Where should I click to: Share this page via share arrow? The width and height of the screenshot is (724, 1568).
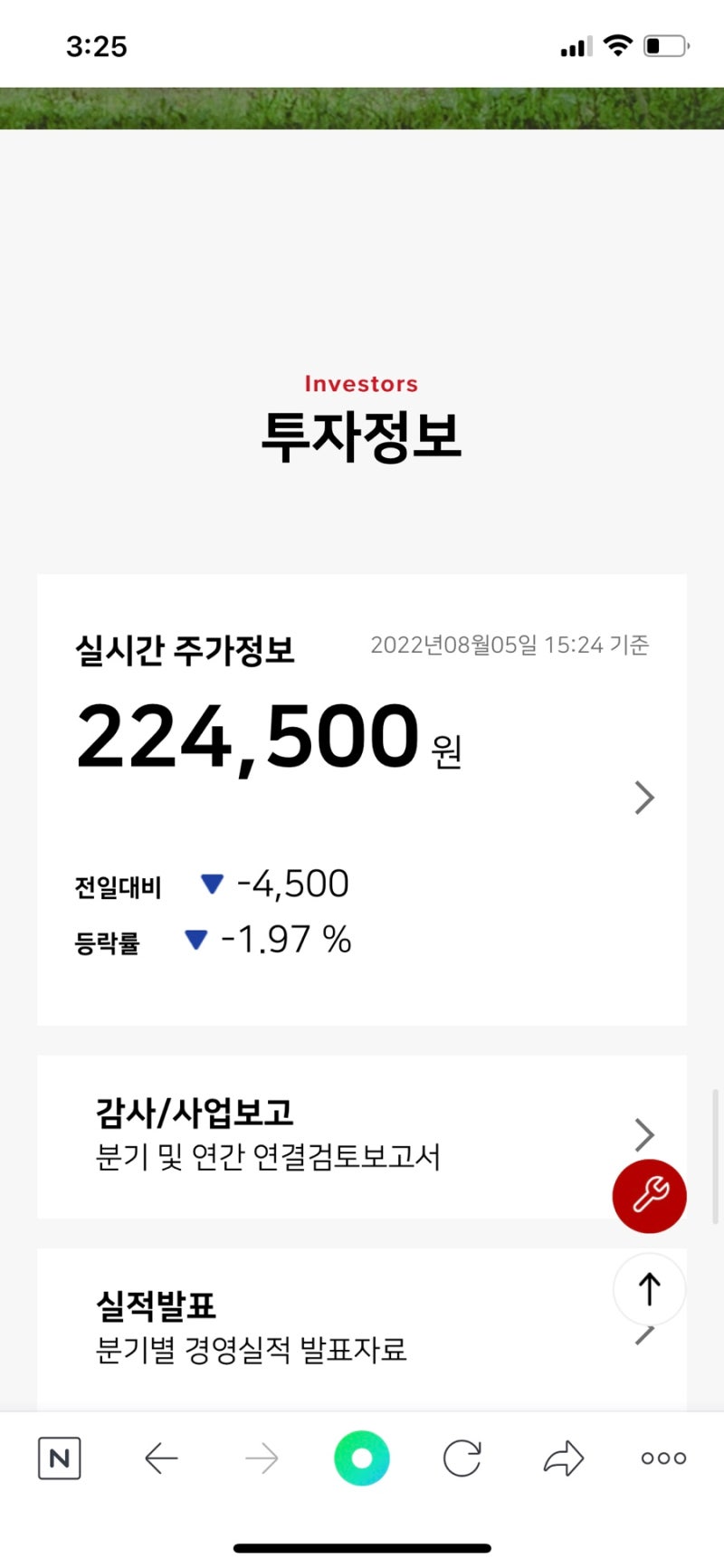[563, 1458]
